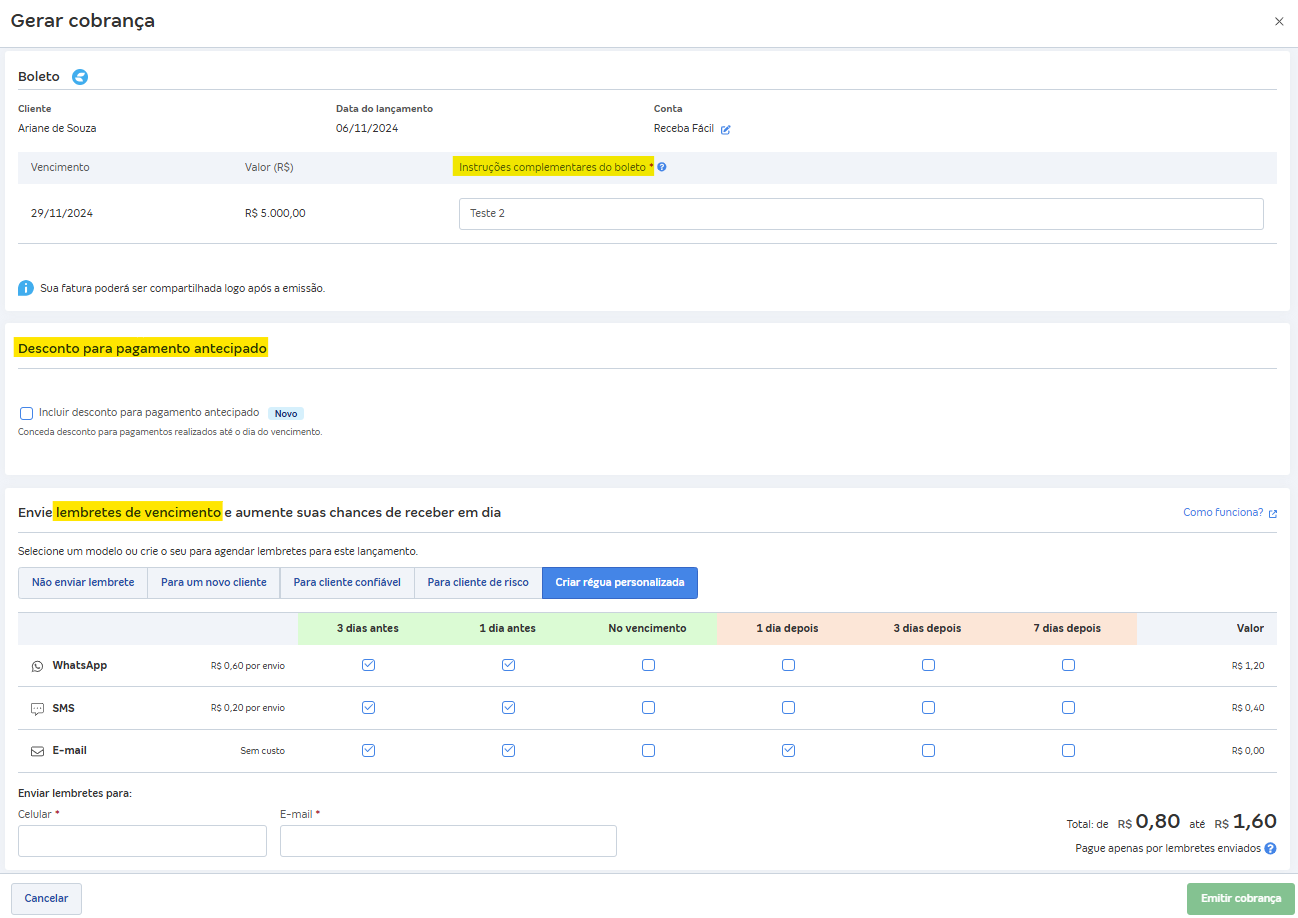Uncheck E-mail 3 dias antes
The height and width of the screenshot is (918, 1298).
(368, 750)
